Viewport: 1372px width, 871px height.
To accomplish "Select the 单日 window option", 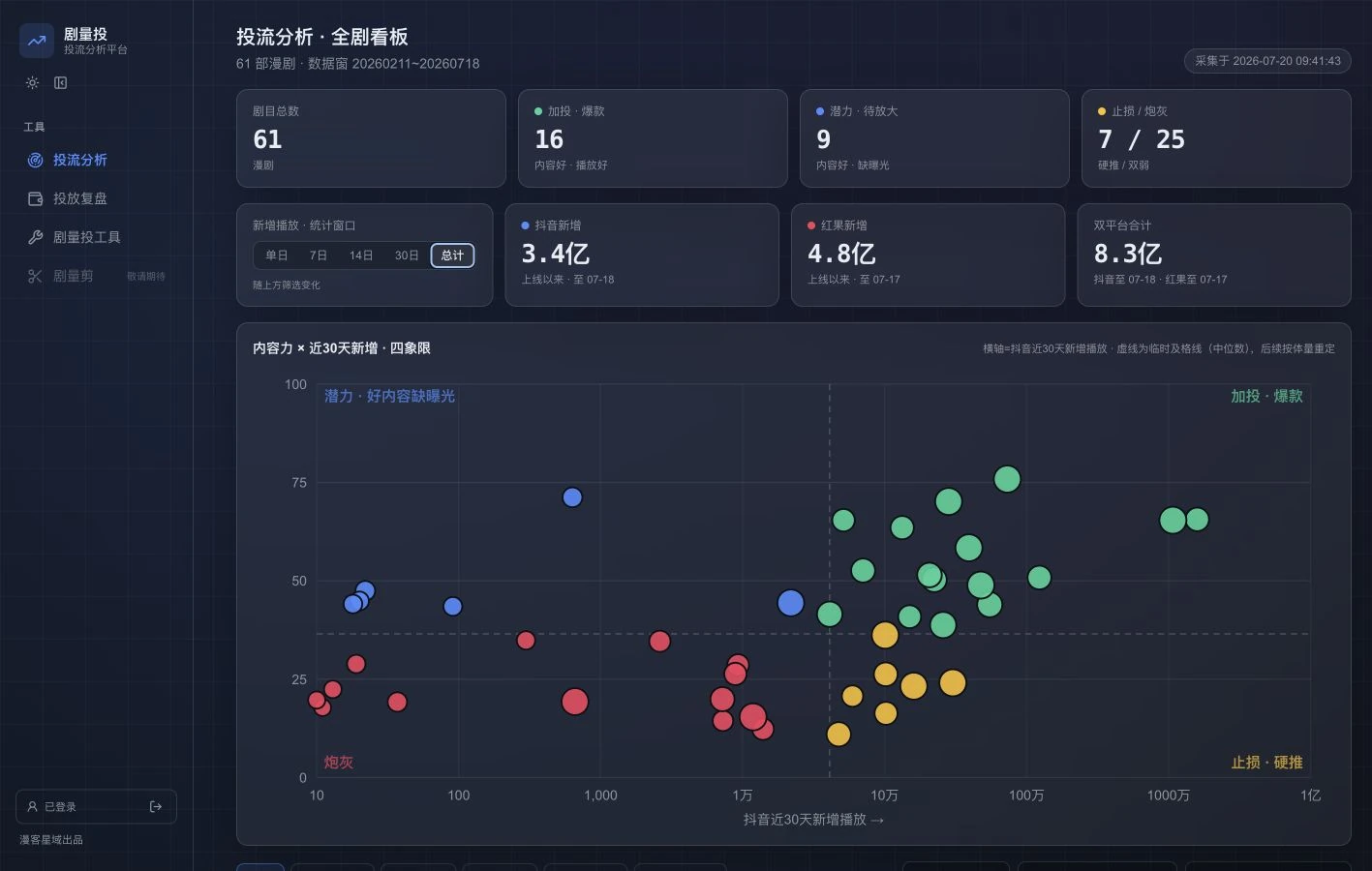I will click(277, 255).
